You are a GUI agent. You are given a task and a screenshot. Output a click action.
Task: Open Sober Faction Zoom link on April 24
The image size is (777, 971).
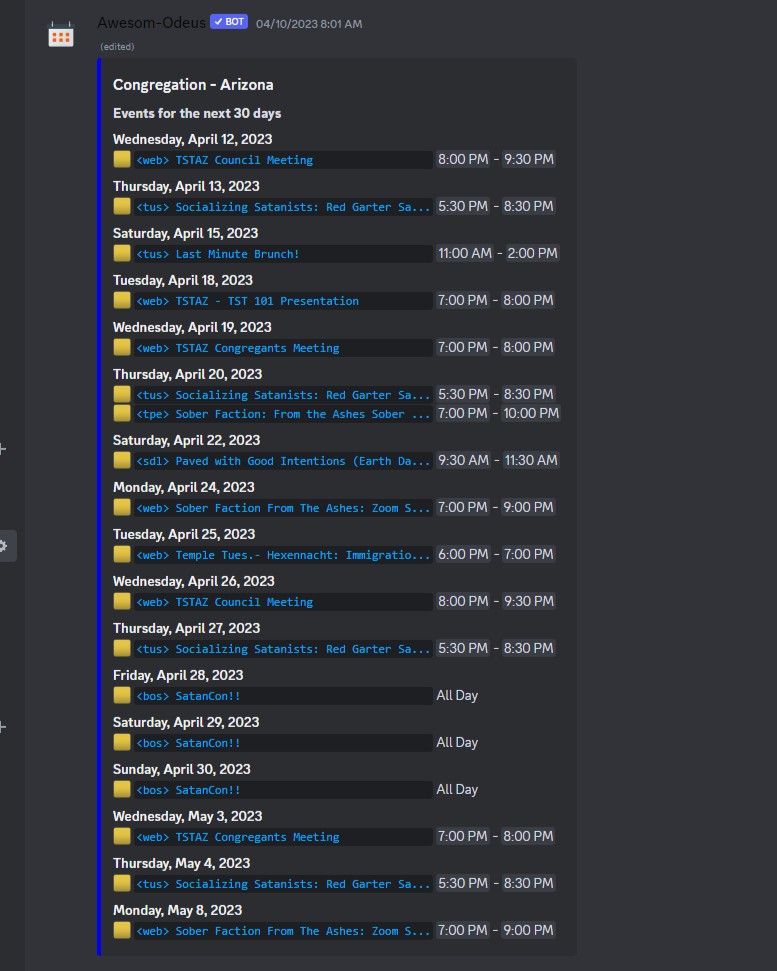[x=283, y=508]
